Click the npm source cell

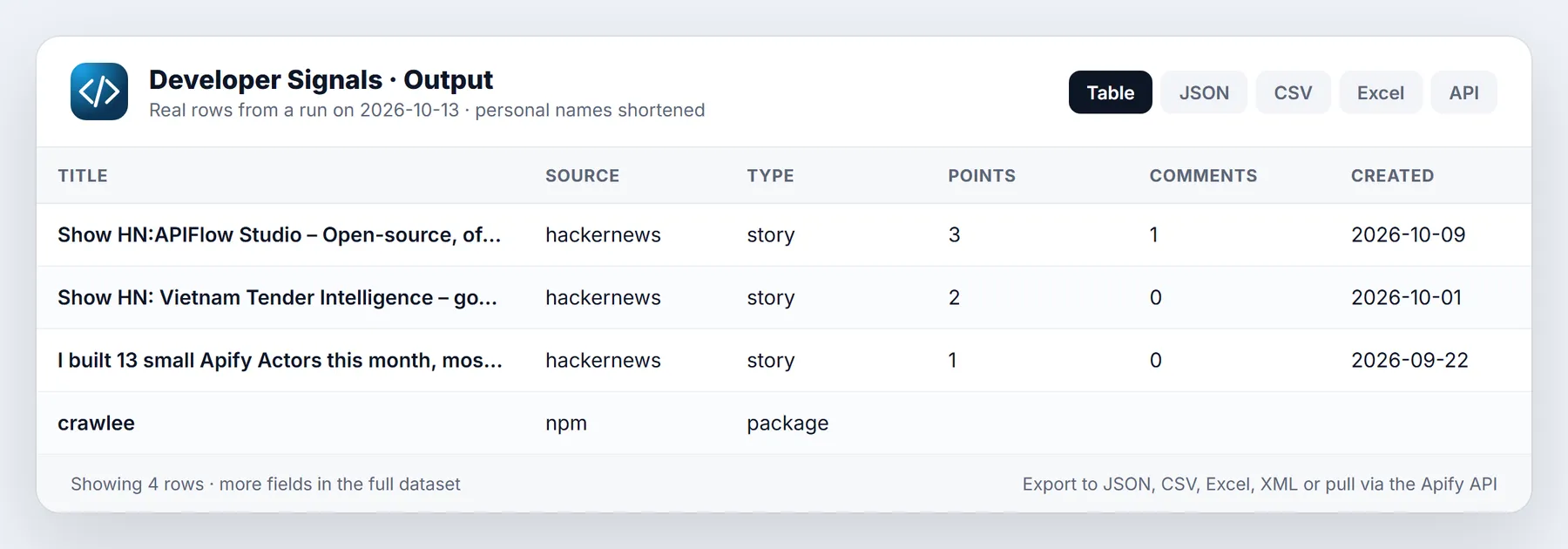(x=566, y=424)
